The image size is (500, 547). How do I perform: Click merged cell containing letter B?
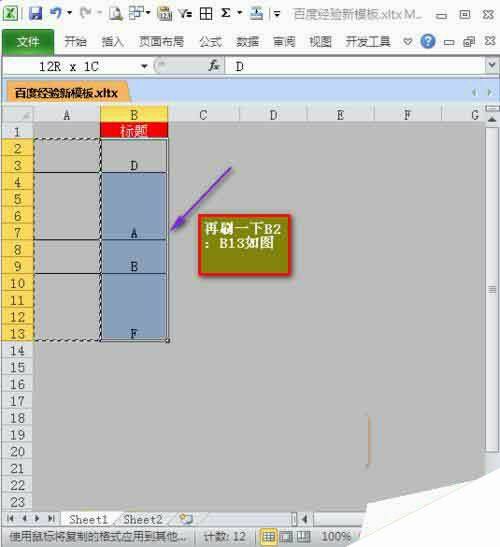[134, 257]
